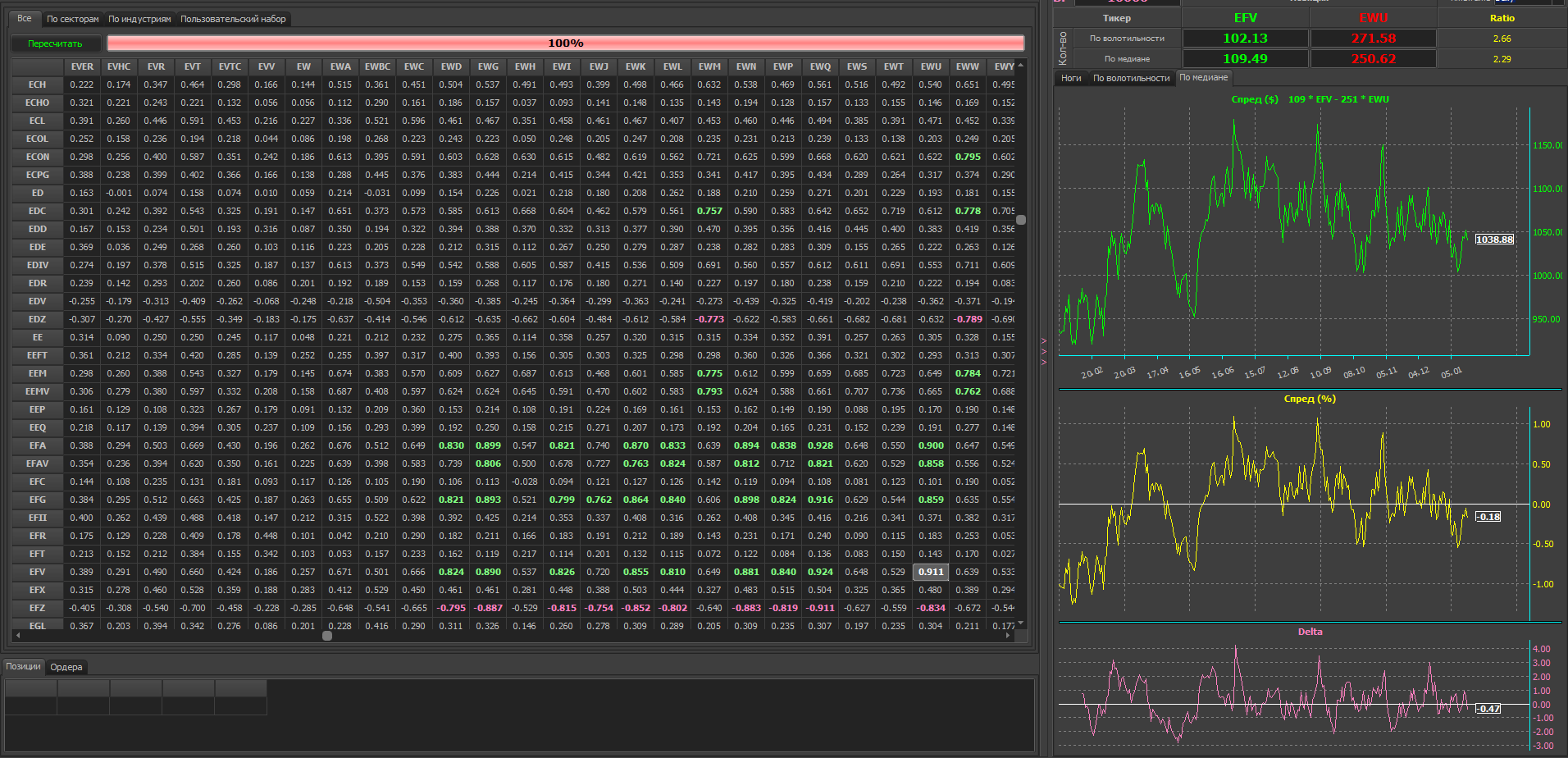Viewport: 1568px width, 758px height.
Task: Click the 2.66 ratio value
Action: pyautogui.click(x=1502, y=39)
